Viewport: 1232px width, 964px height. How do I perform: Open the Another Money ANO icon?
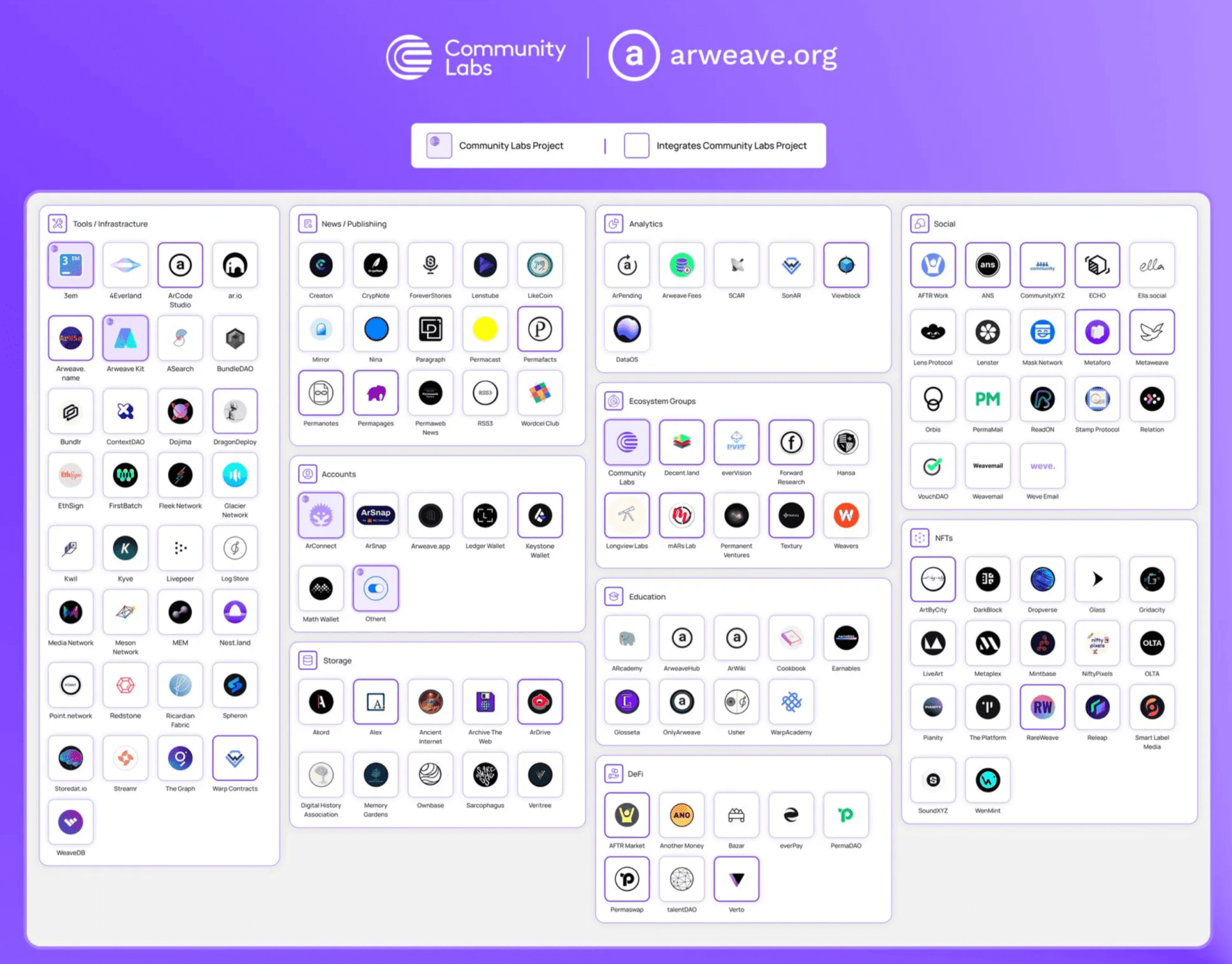[x=682, y=816]
